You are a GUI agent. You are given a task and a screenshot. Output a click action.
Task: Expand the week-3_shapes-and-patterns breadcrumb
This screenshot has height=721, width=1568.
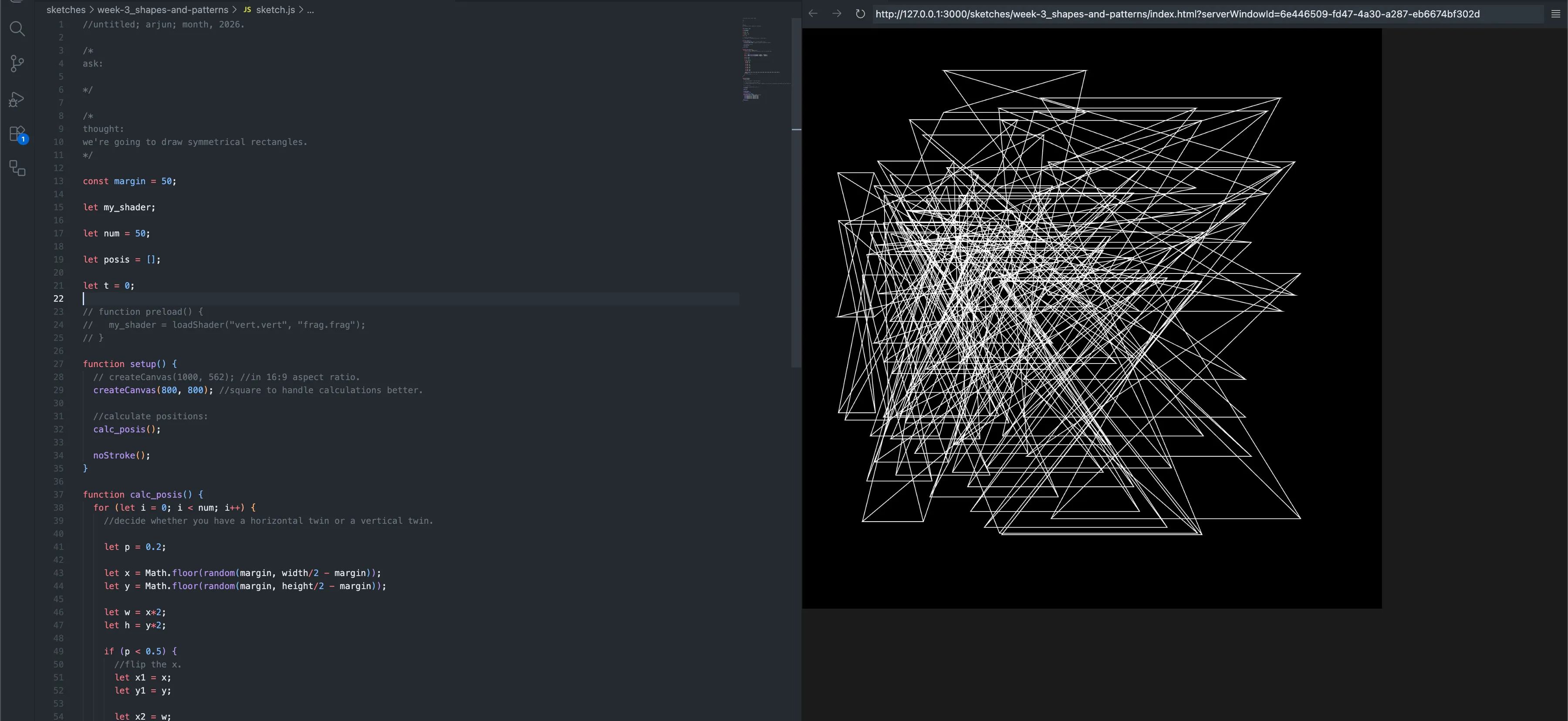click(x=162, y=10)
